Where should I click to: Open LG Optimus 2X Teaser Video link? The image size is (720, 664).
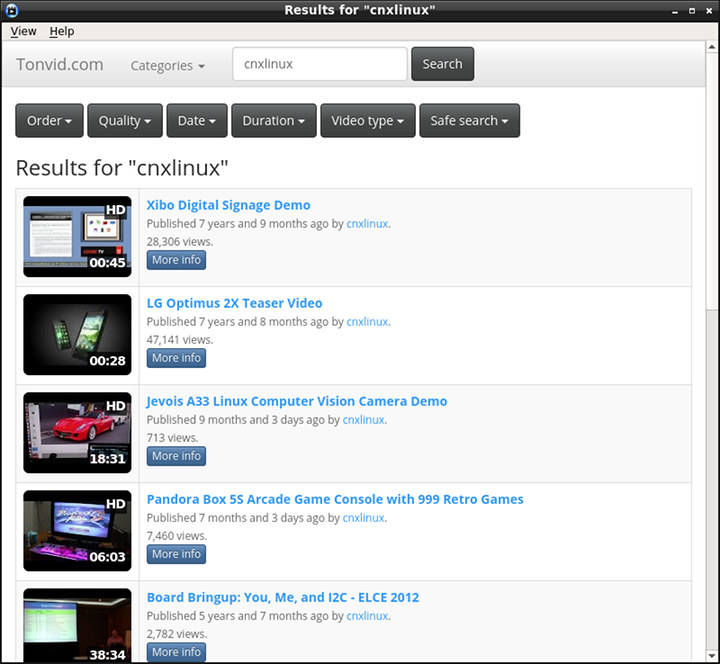pos(235,303)
